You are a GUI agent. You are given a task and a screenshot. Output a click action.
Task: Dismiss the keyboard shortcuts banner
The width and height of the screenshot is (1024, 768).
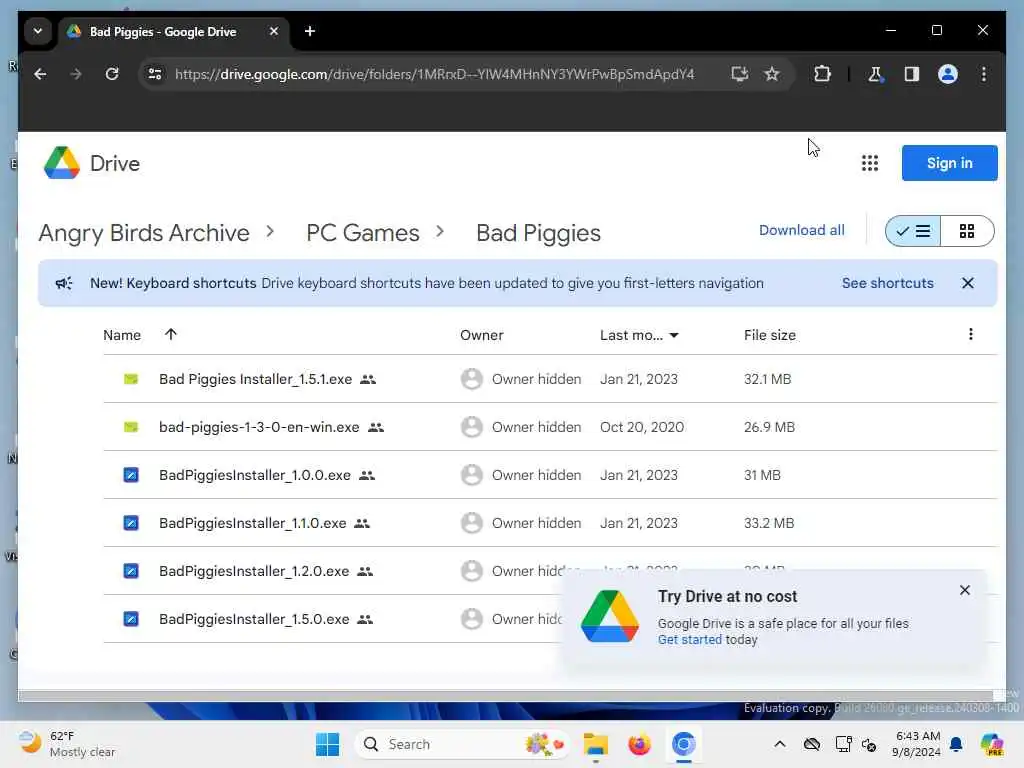(967, 283)
